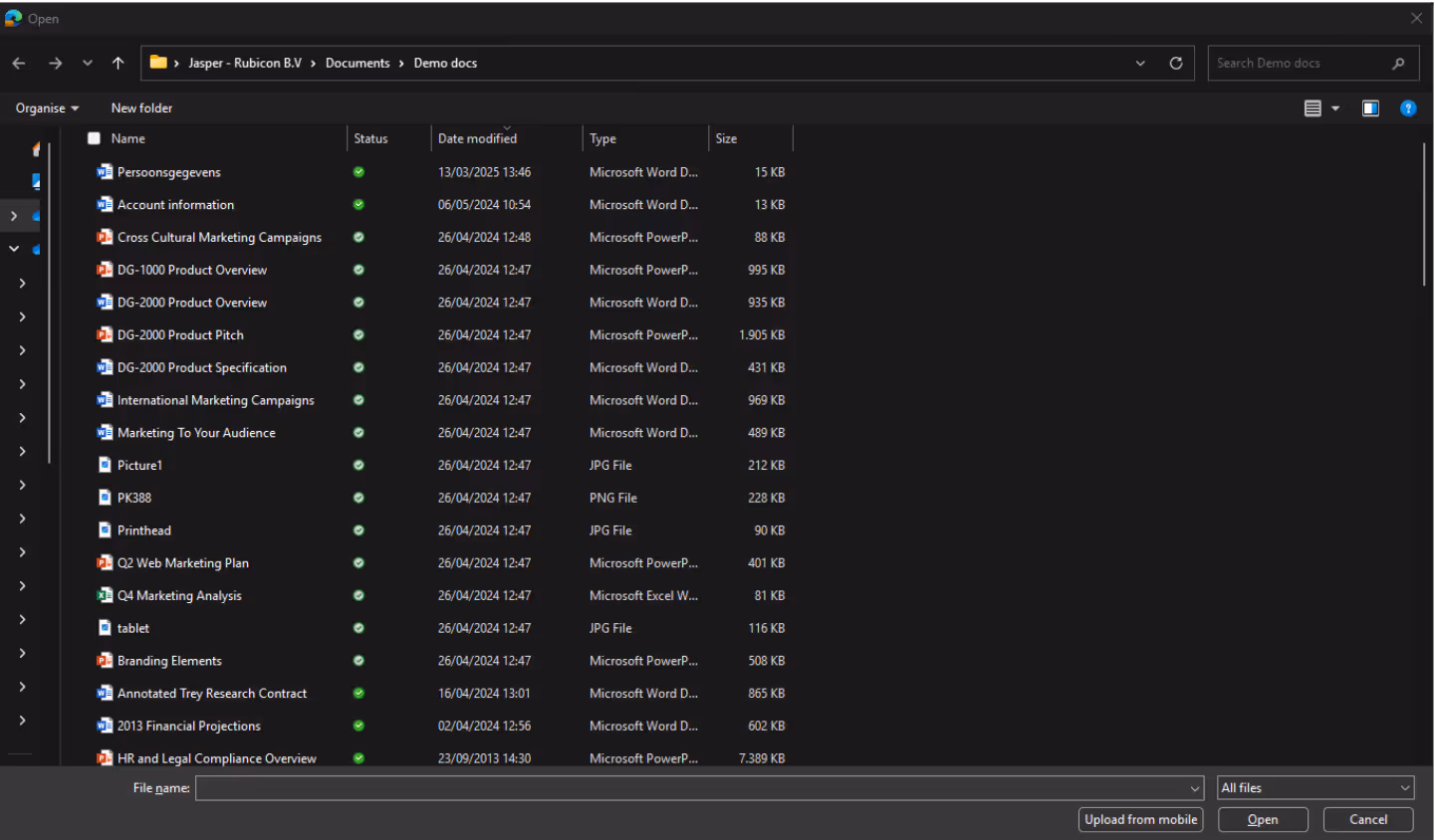Screen dimensions: 1435x840
Task: Select Q4 Marketing Analysis Excel icon
Action: [105, 595]
